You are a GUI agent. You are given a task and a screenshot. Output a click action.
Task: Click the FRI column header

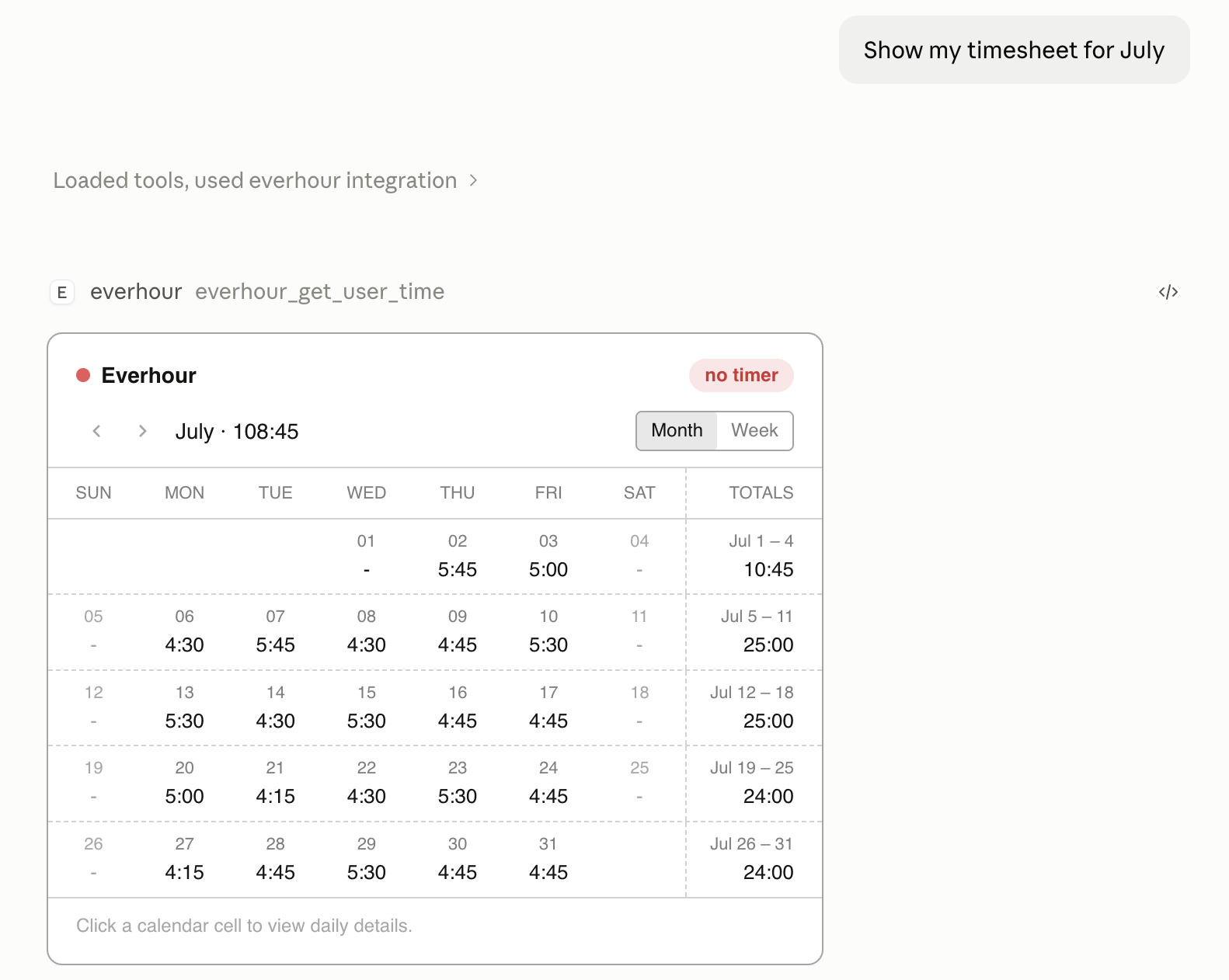pyautogui.click(x=548, y=493)
